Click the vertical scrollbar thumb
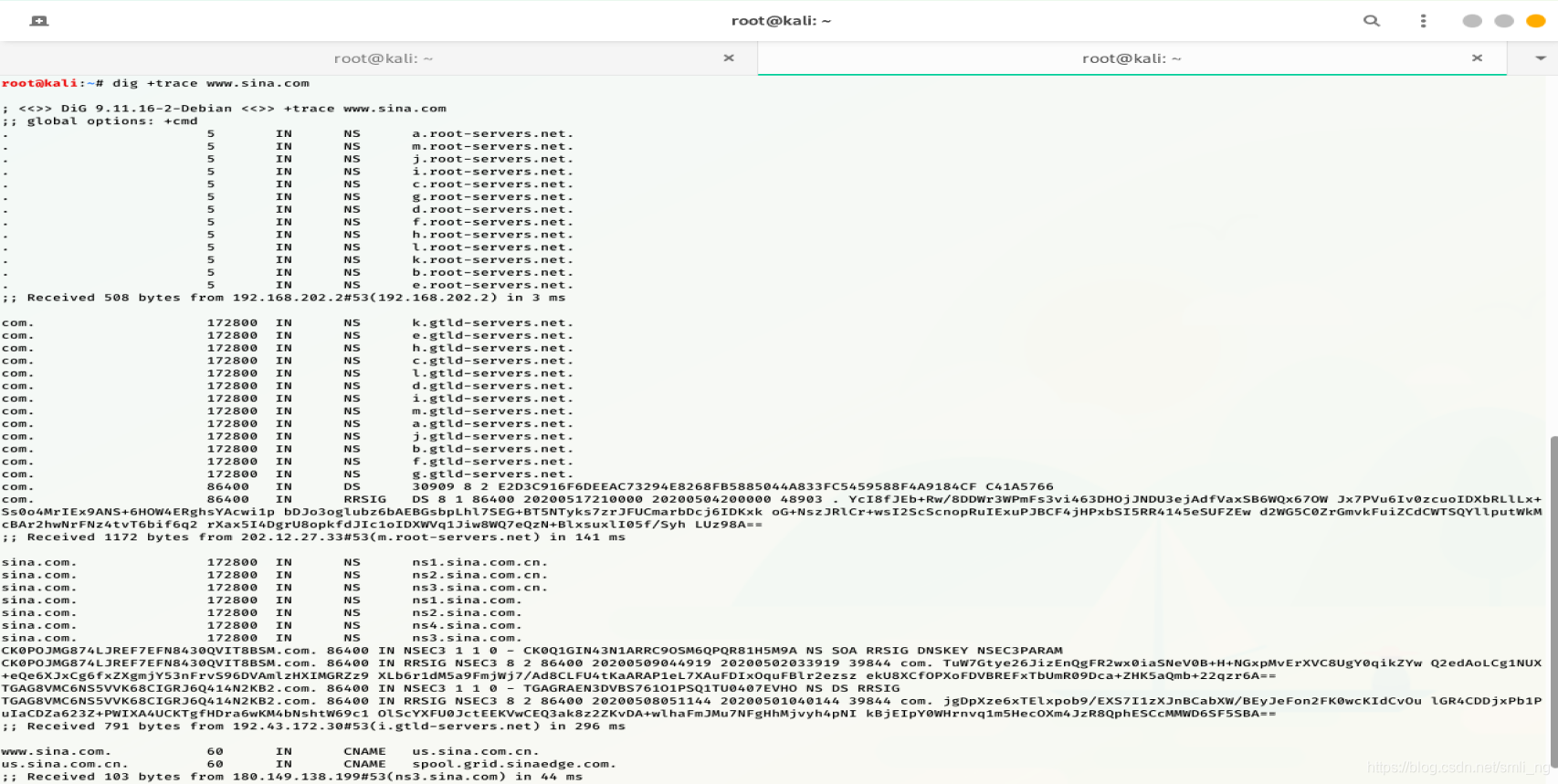Image resolution: width=1558 pixels, height=784 pixels. tap(1553, 602)
